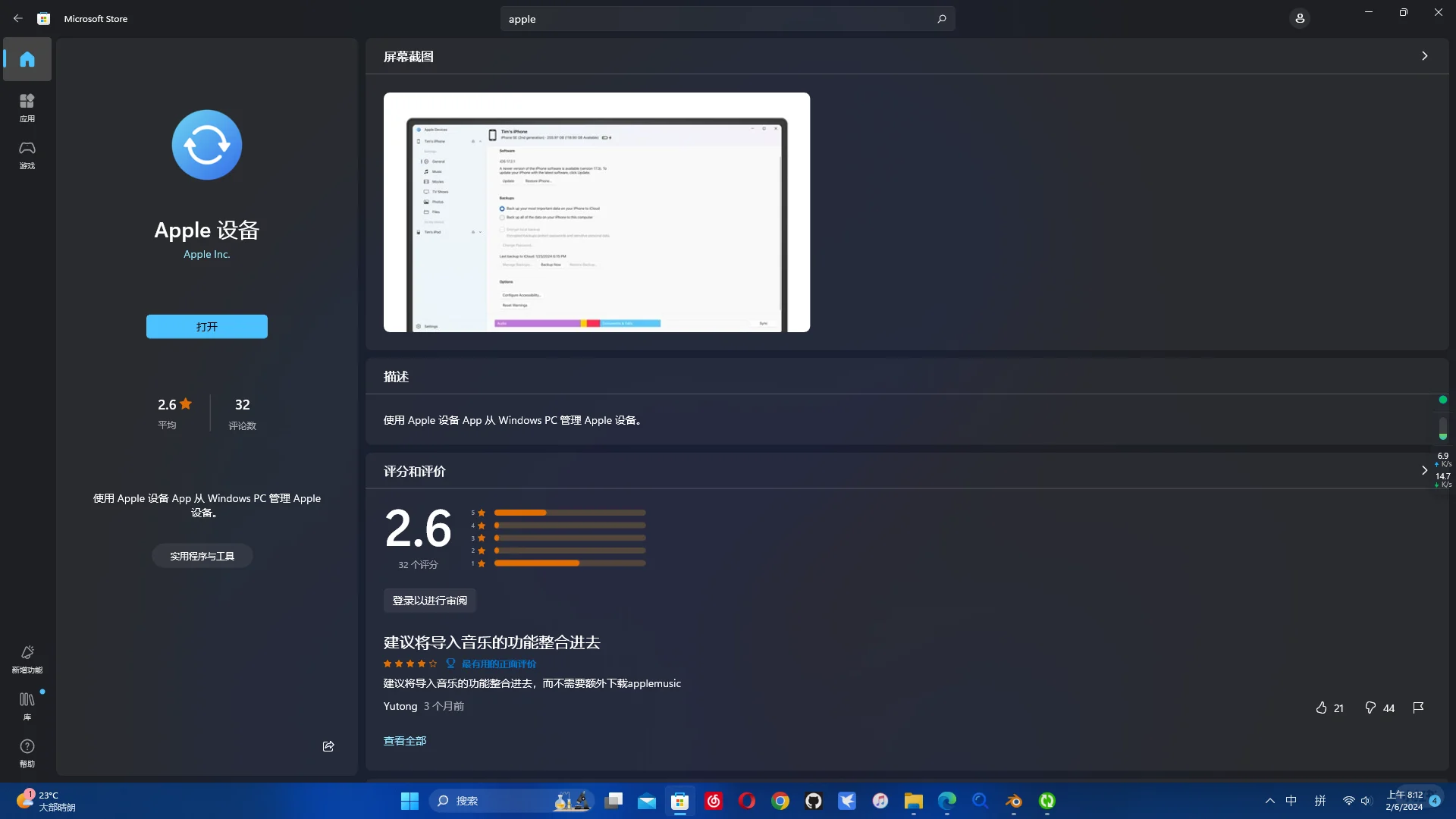Switch to the 应用 tab in sidebar

[27, 107]
